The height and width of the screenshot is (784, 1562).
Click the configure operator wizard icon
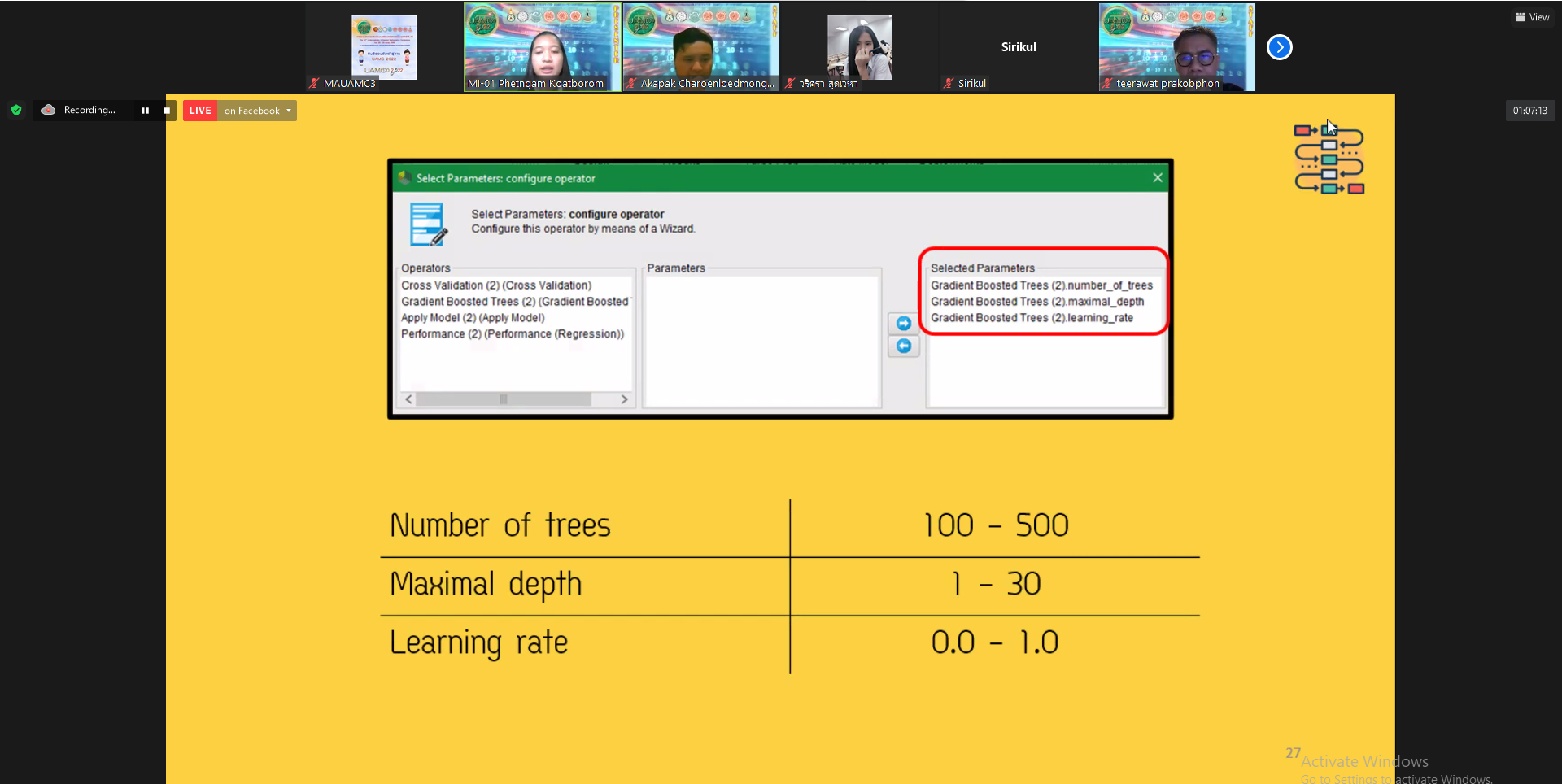(x=429, y=224)
